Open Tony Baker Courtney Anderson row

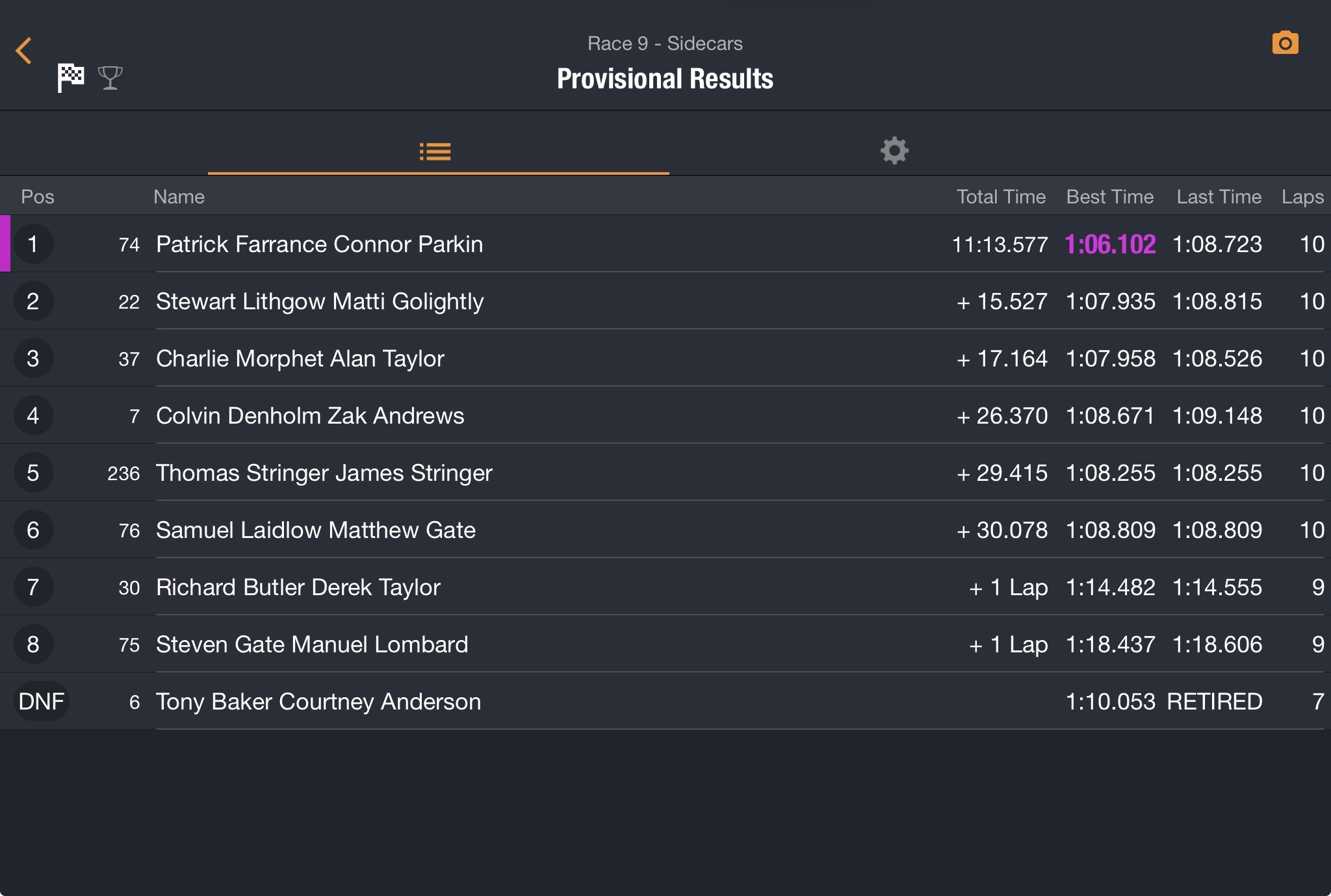(665, 701)
